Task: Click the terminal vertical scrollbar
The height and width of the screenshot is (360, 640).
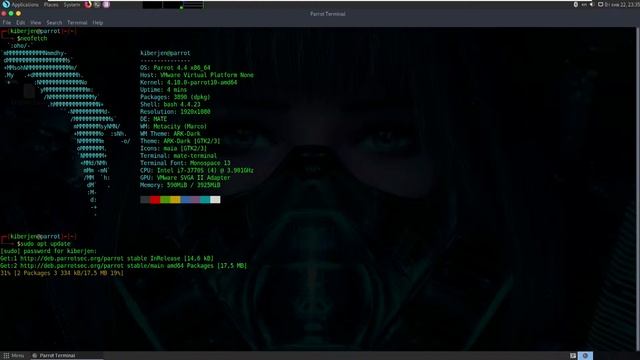Action: click(x=637, y=188)
